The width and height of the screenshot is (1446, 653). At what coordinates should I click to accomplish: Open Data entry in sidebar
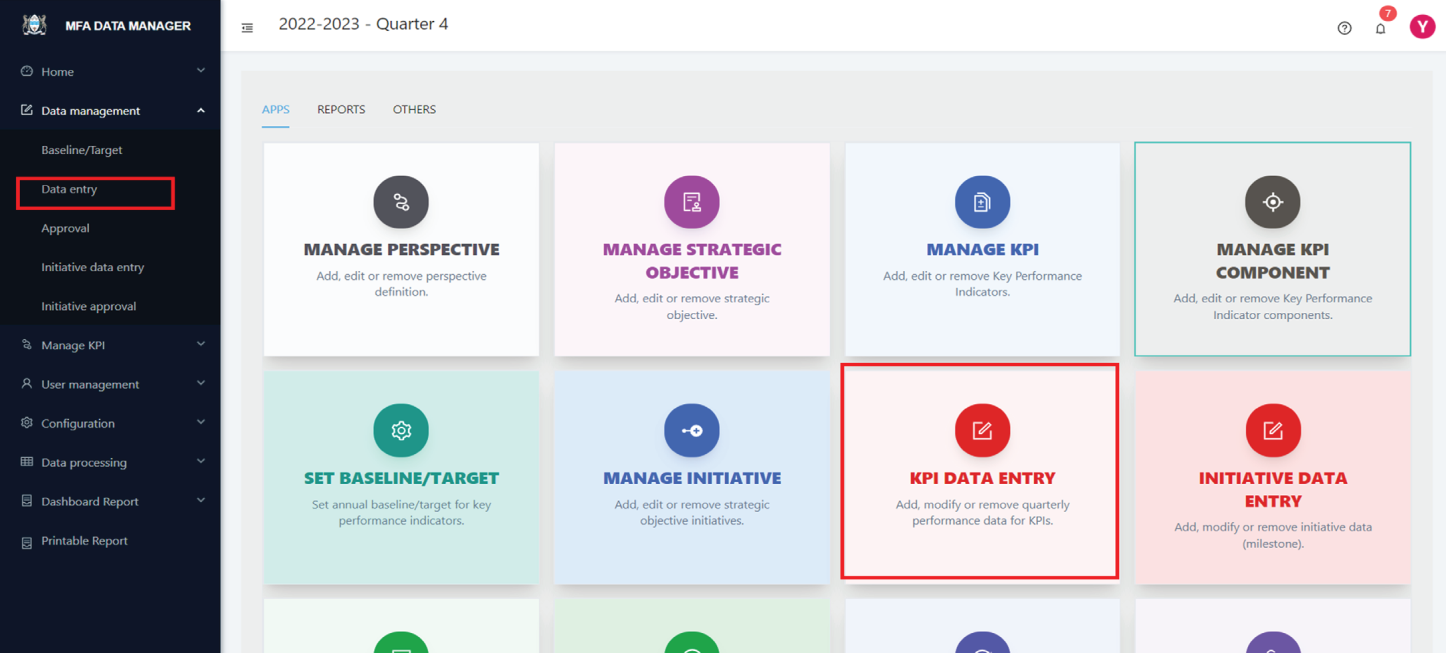coord(69,189)
